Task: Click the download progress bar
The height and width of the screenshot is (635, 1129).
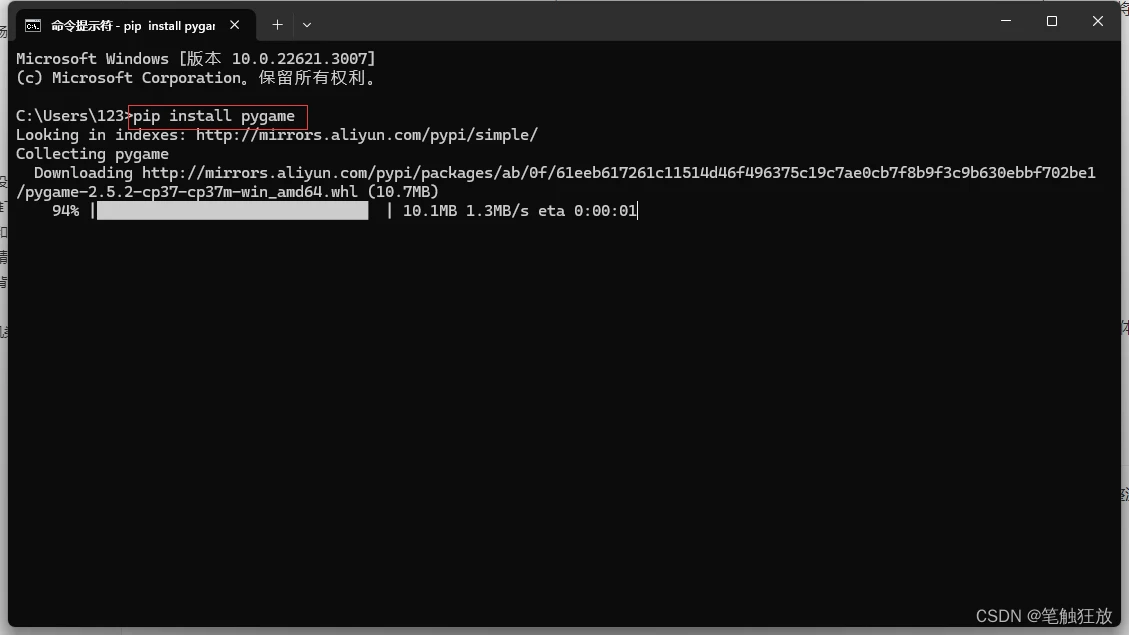Action: [x=233, y=210]
